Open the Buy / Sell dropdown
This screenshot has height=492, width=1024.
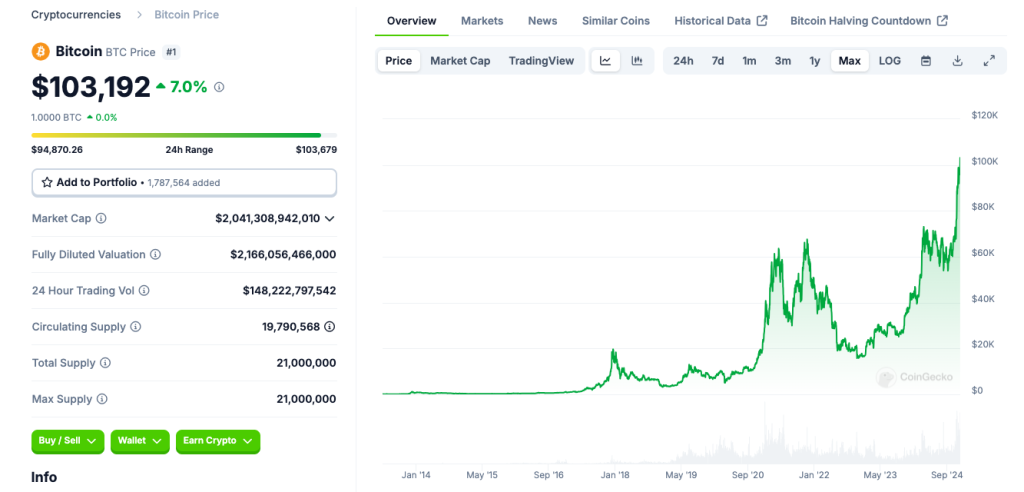click(x=68, y=442)
